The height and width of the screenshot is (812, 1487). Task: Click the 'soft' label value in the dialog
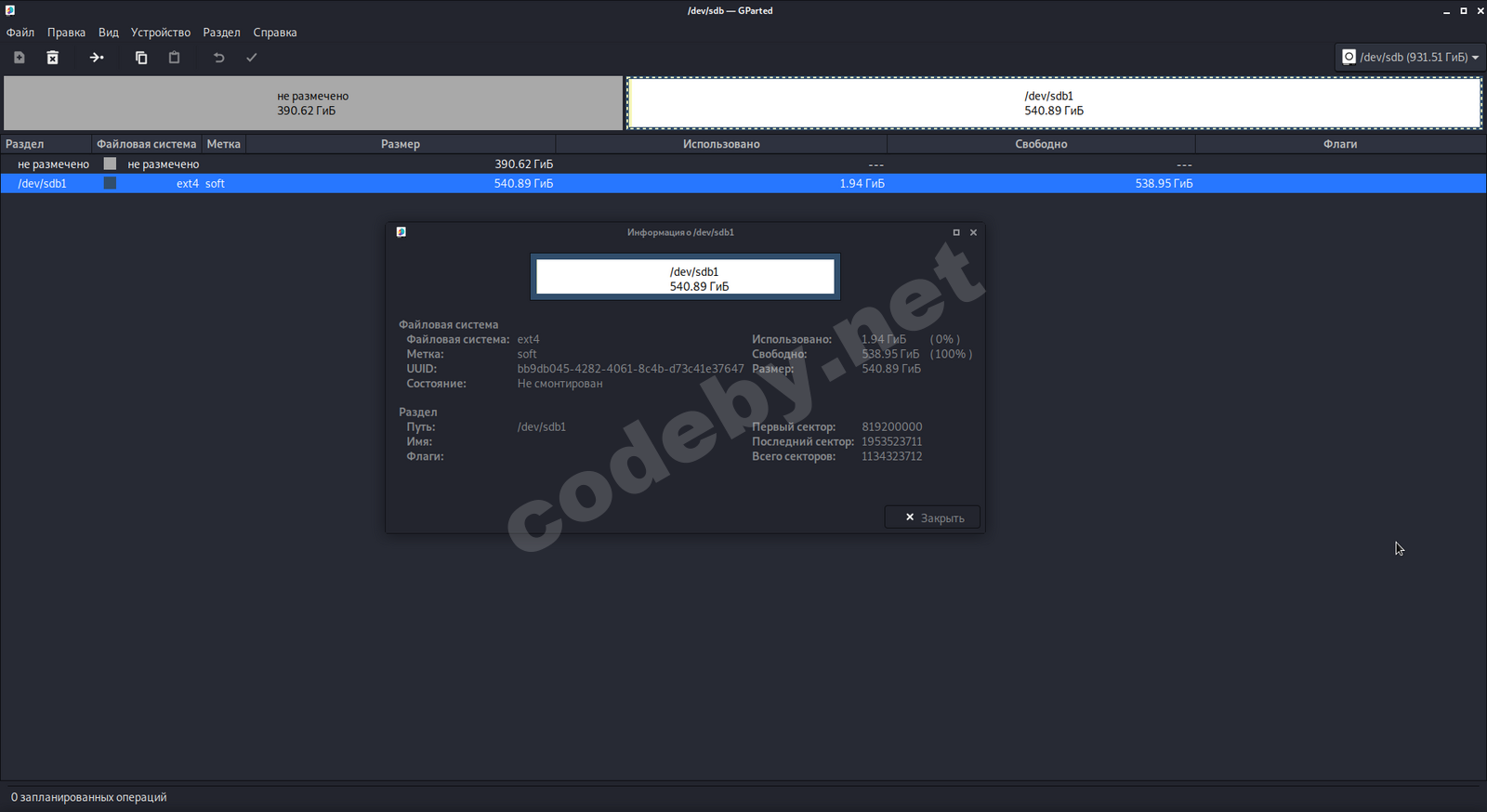pos(527,354)
